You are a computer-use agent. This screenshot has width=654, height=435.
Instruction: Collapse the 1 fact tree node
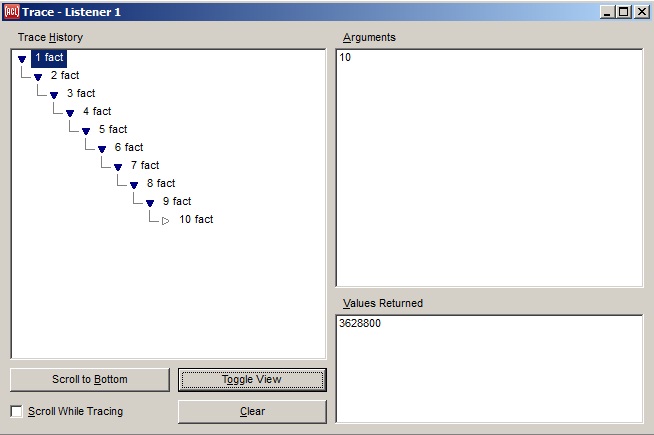(22, 59)
